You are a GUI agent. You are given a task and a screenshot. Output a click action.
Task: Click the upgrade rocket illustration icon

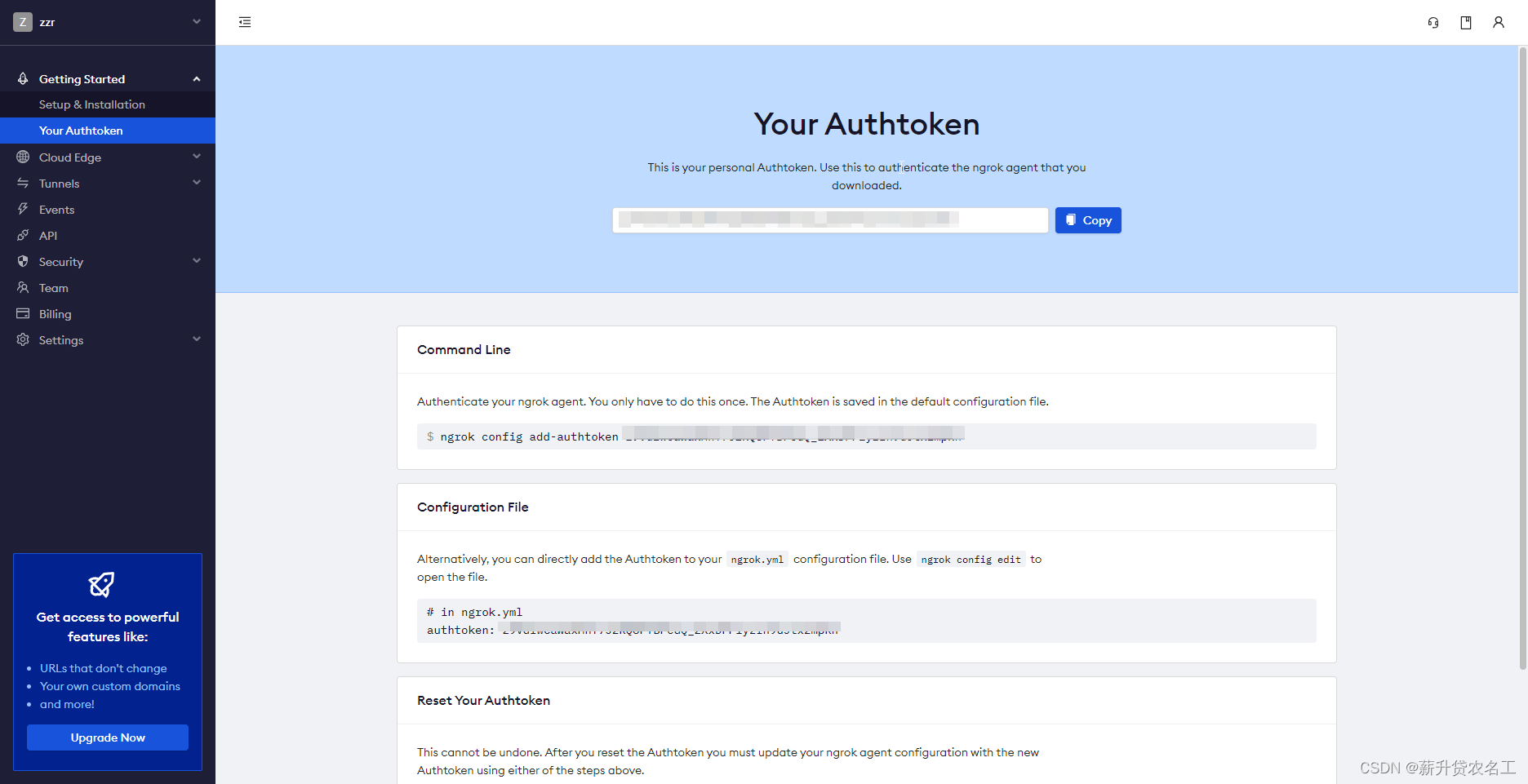tap(101, 584)
